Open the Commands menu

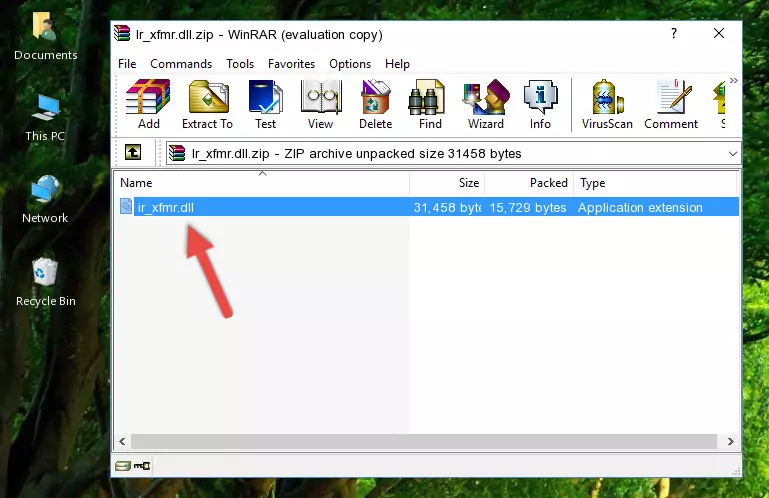(181, 64)
